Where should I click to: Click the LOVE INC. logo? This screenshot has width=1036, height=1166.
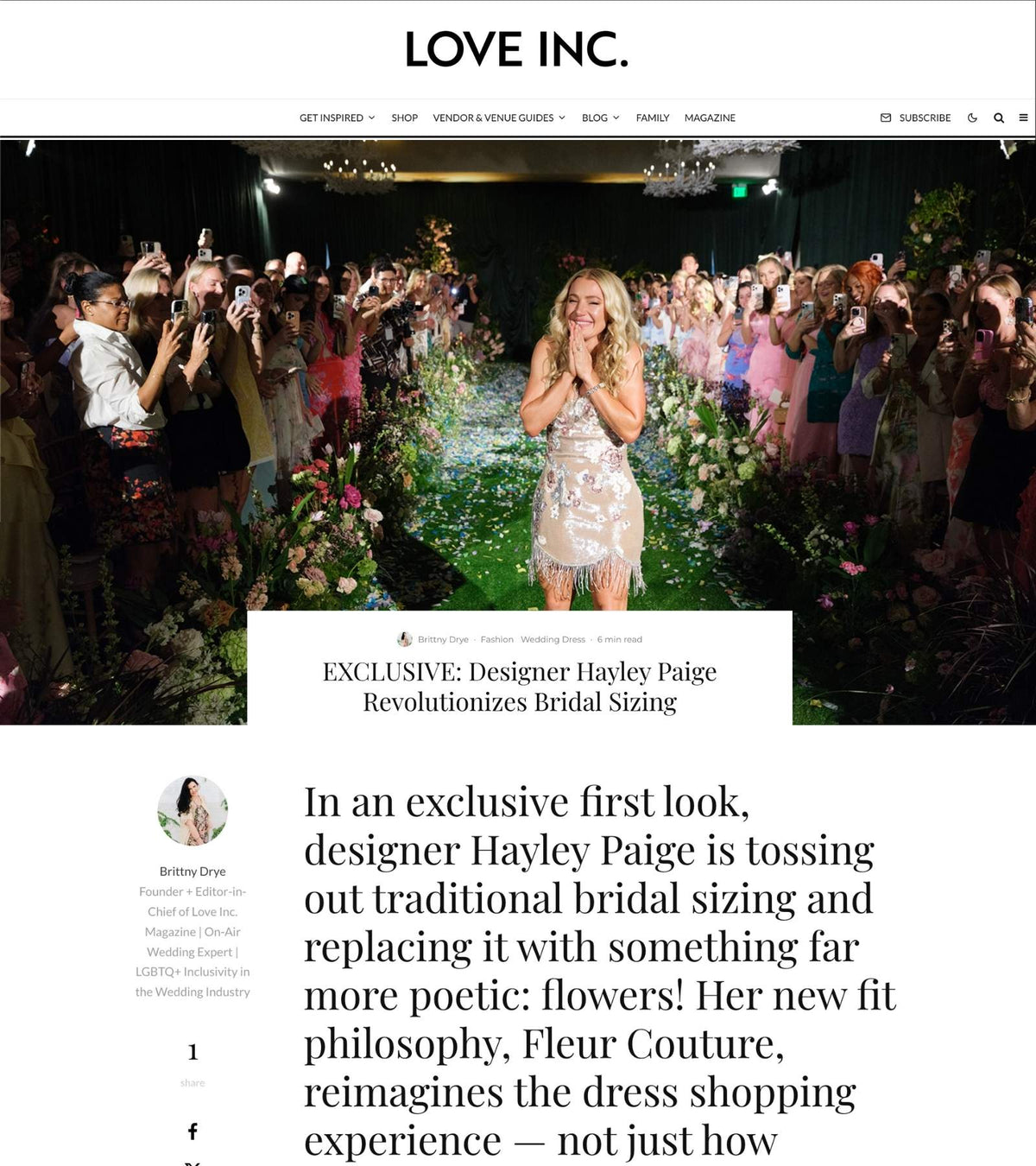pos(516,49)
